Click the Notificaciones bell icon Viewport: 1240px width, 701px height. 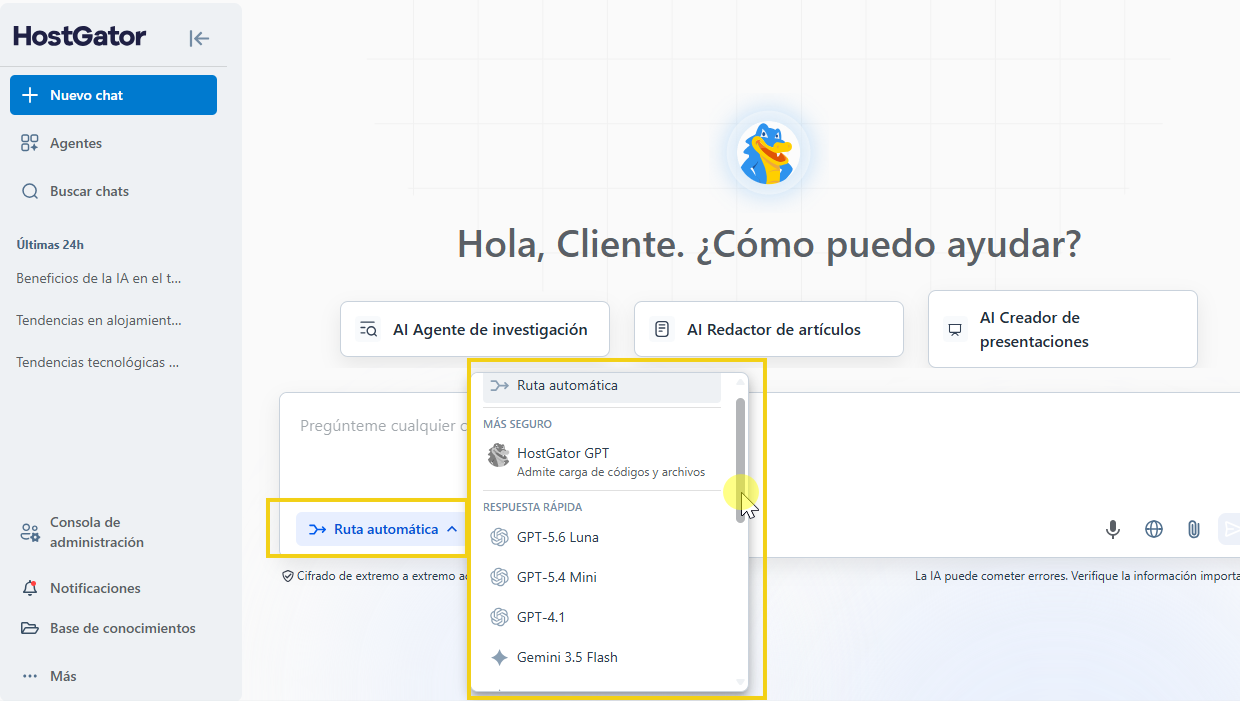pyautogui.click(x=30, y=588)
